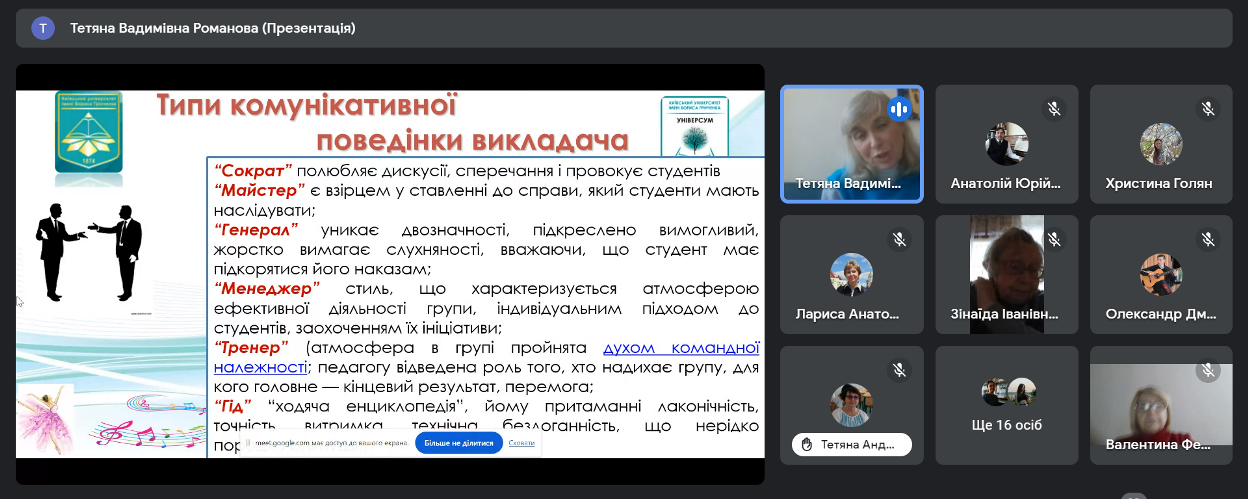Click name label Анатолій Юрій
This screenshot has height=499, width=1248.
pyautogui.click(x=1006, y=183)
